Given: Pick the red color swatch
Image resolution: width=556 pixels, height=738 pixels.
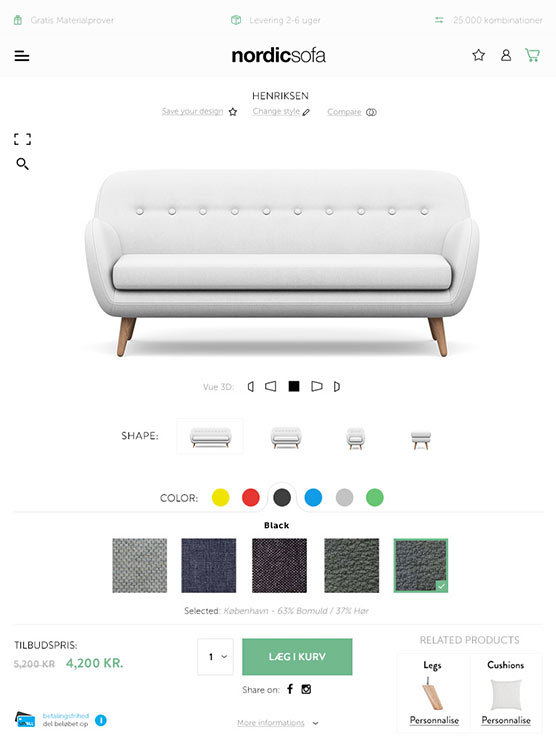Looking at the screenshot, I should click(250, 497).
